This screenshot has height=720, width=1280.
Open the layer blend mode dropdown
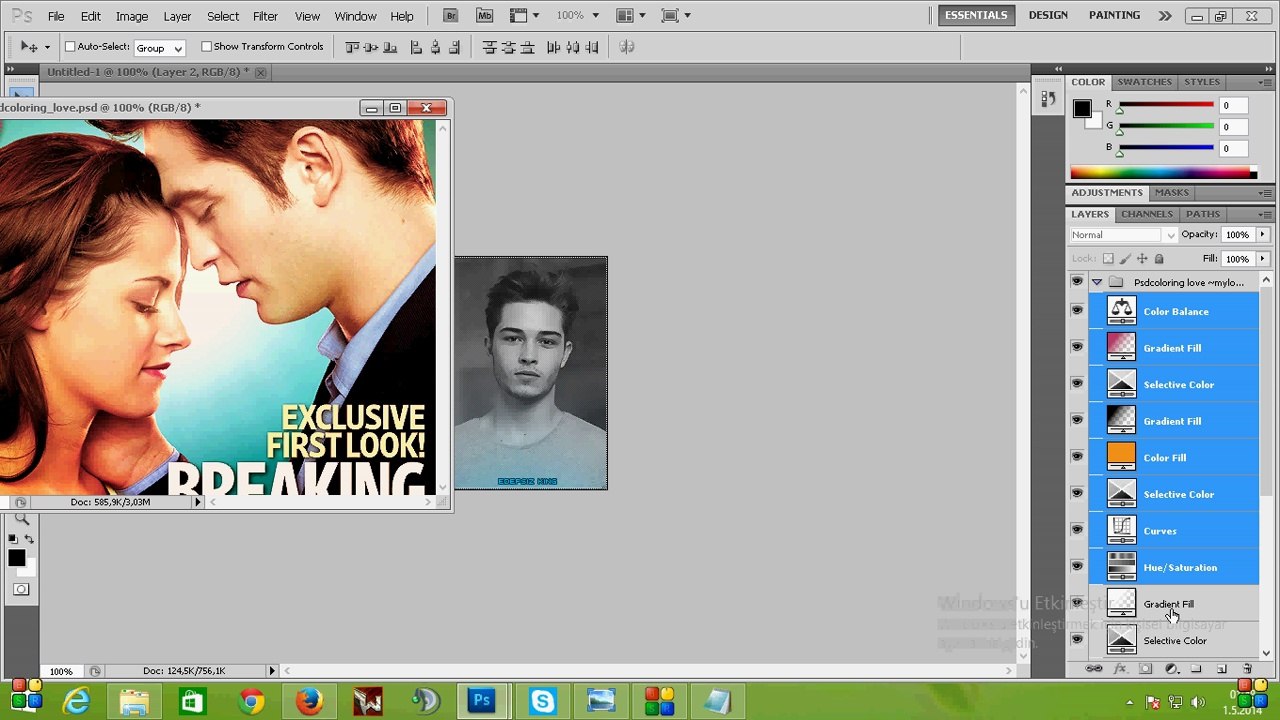pos(1123,235)
